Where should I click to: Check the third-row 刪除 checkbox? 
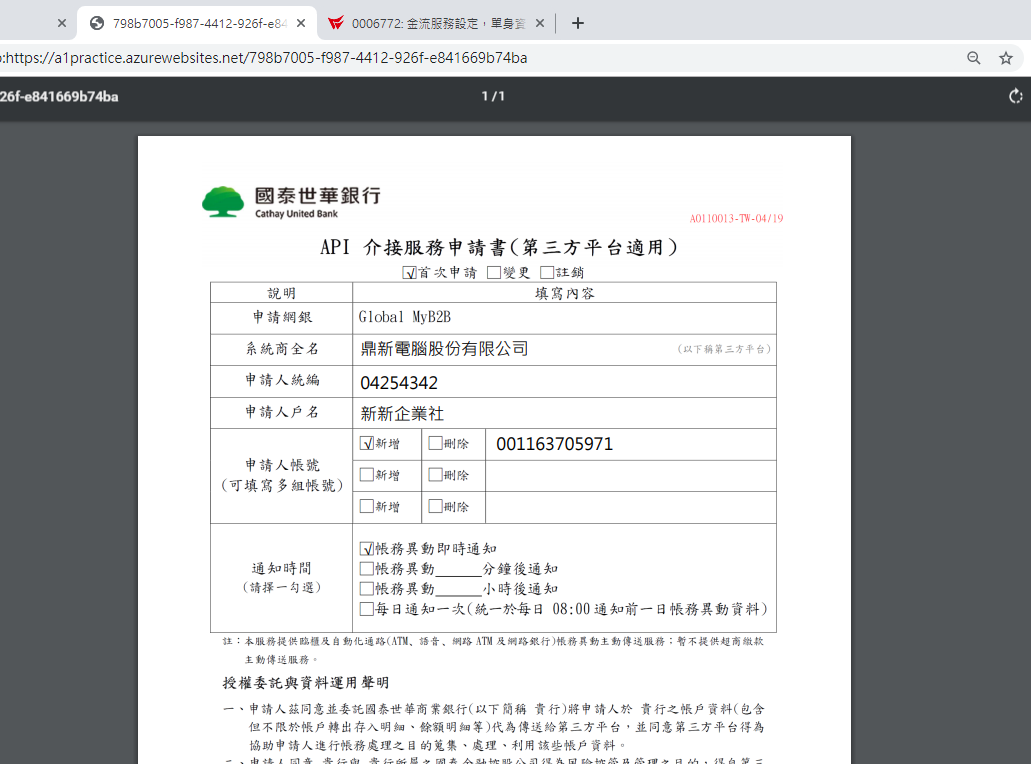coord(435,506)
